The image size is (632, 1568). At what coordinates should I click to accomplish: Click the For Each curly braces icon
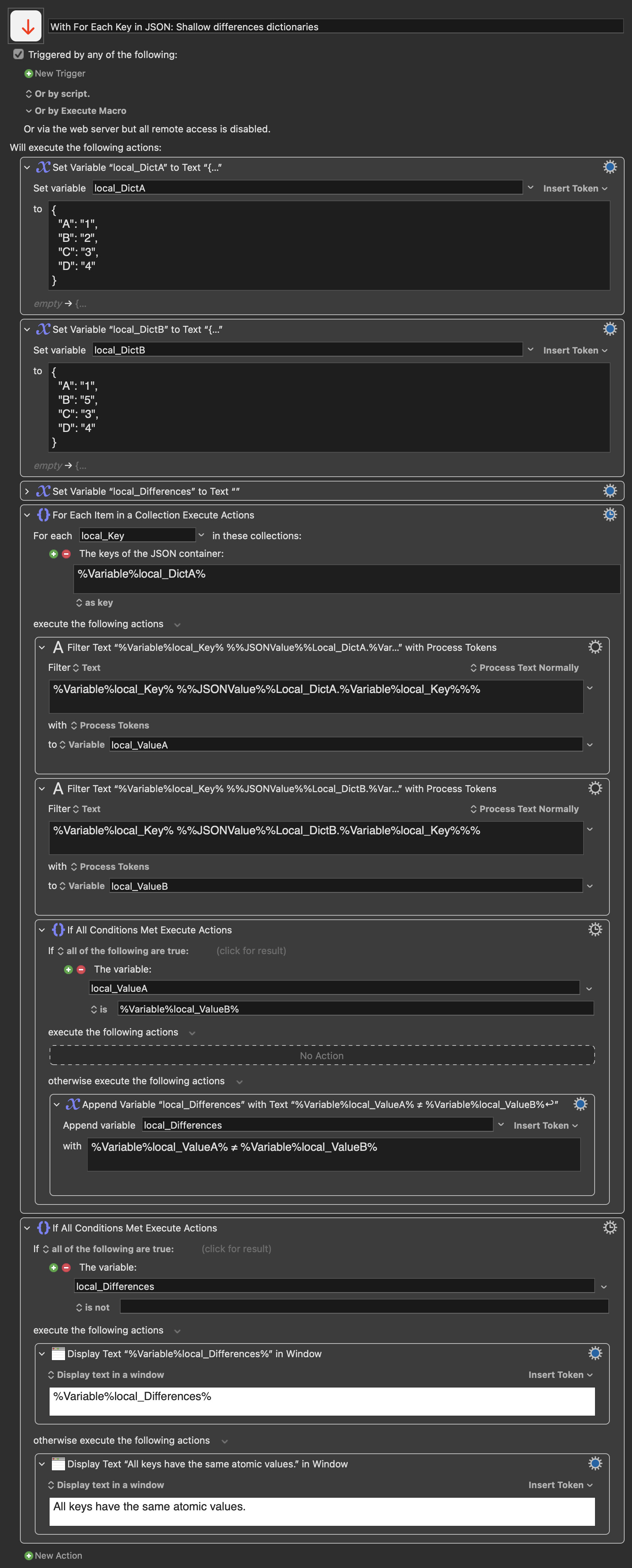[x=43, y=514]
